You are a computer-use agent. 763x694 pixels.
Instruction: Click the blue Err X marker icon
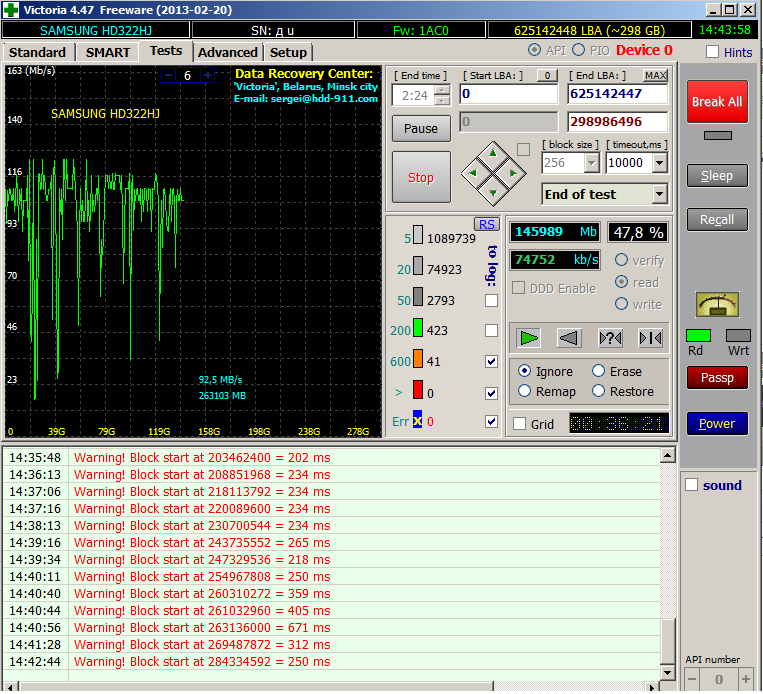[x=418, y=420]
